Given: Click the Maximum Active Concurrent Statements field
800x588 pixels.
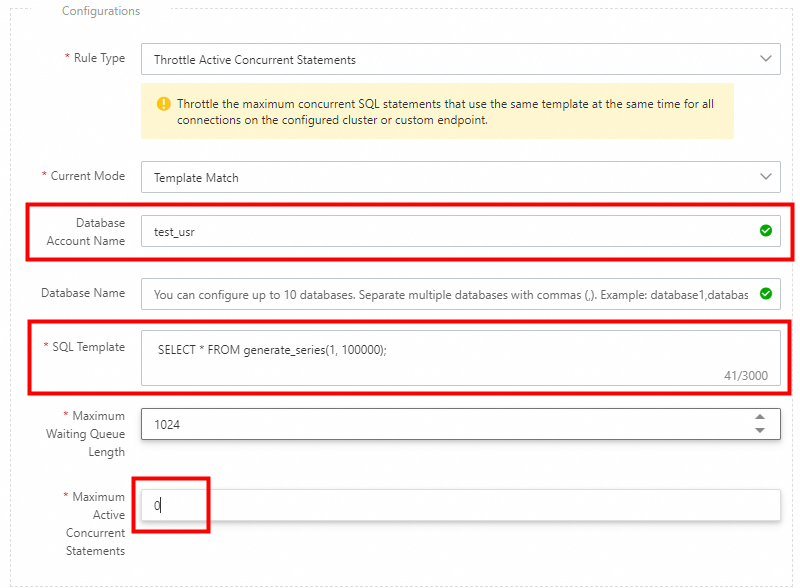Looking at the screenshot, I should coord(460,506).
